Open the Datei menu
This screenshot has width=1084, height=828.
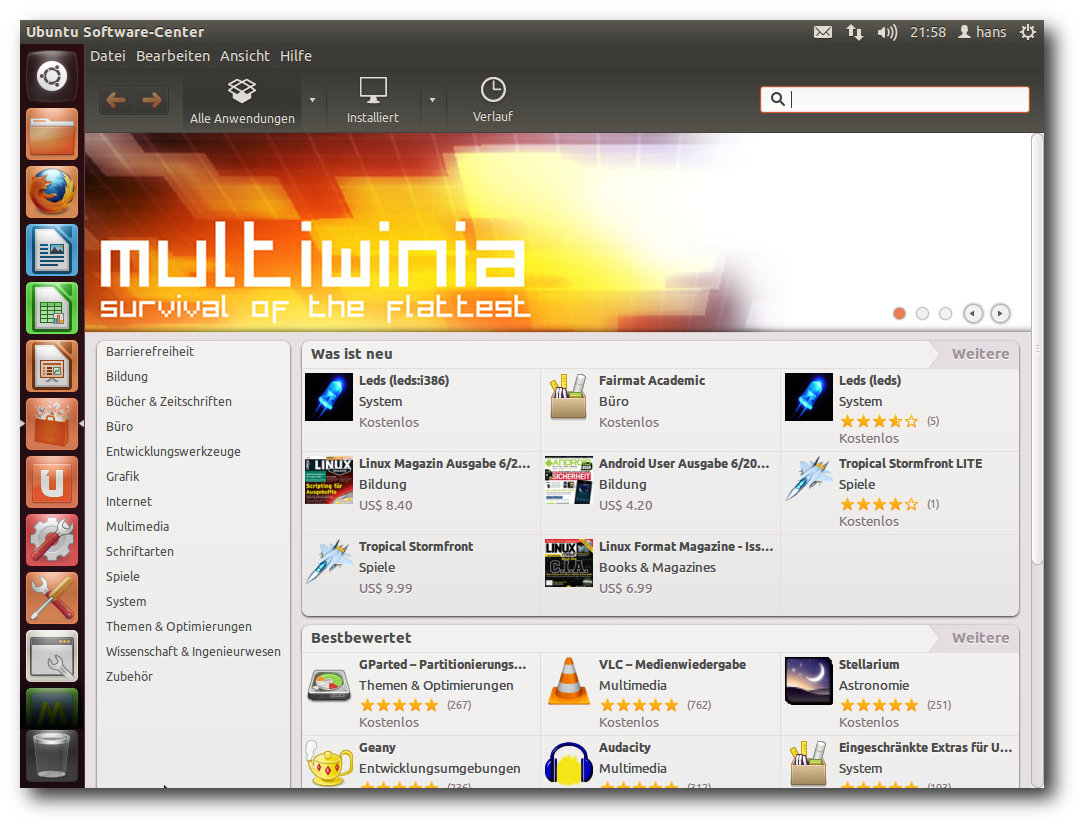click(x=108, y=56)
